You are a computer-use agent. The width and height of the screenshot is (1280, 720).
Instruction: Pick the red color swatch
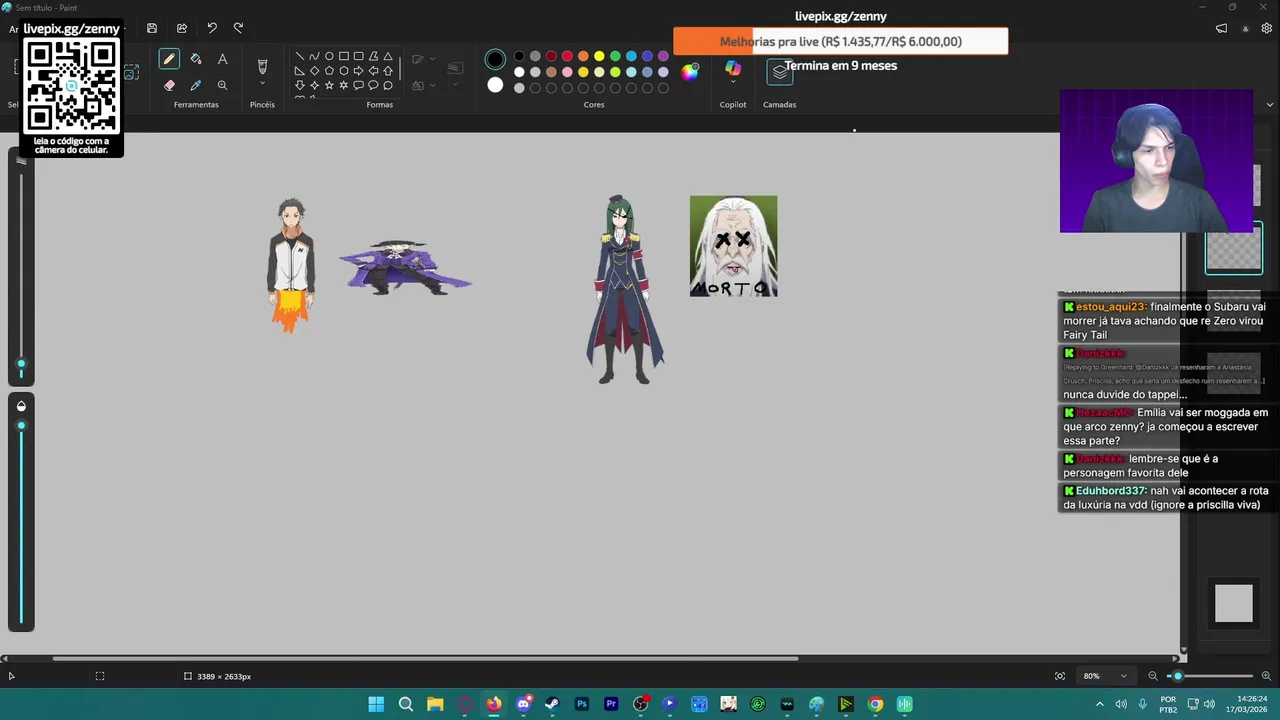pyautogui.click(x=567, y=56)
